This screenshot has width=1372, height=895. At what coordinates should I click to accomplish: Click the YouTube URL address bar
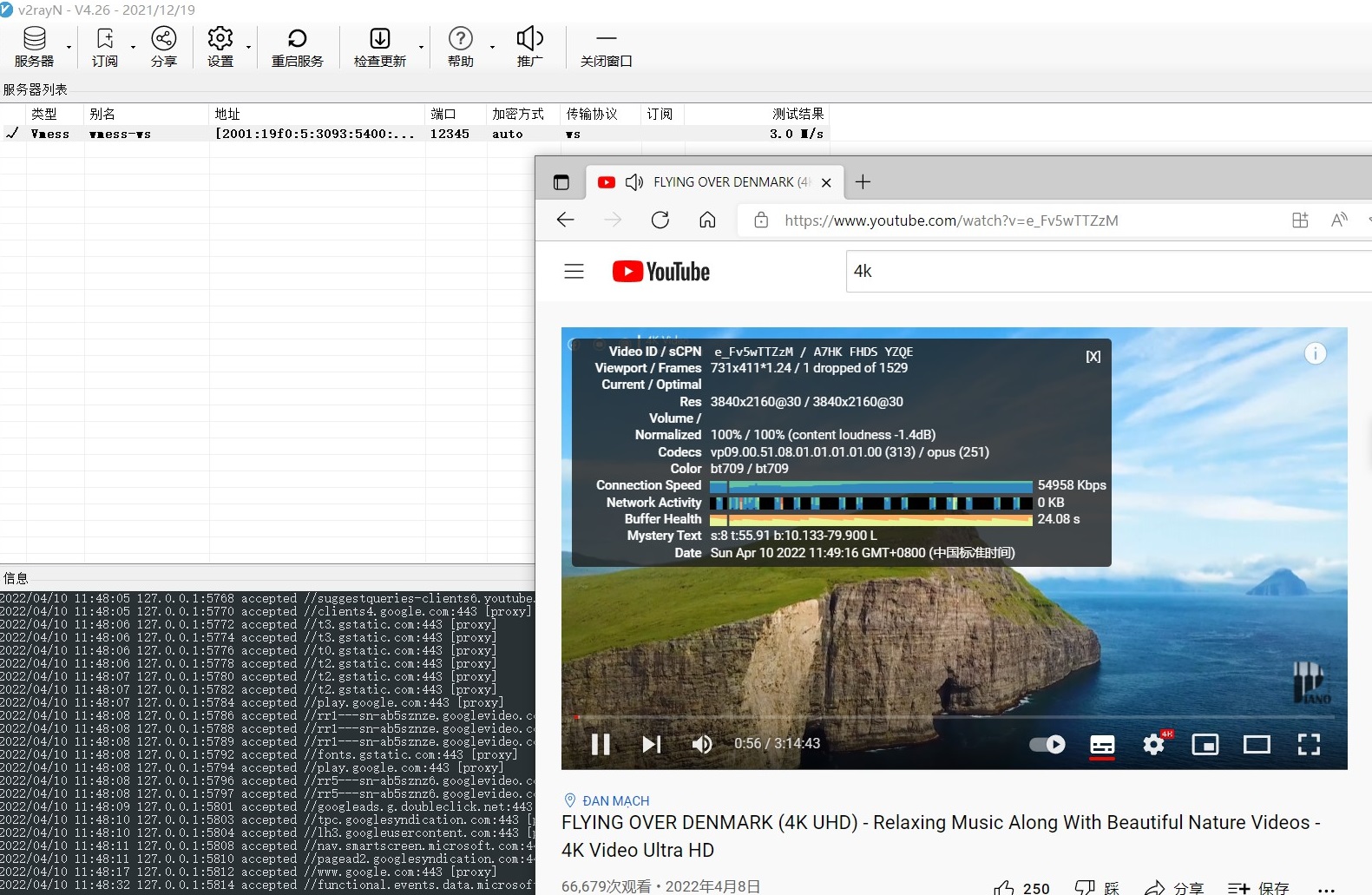click(951, 220)
